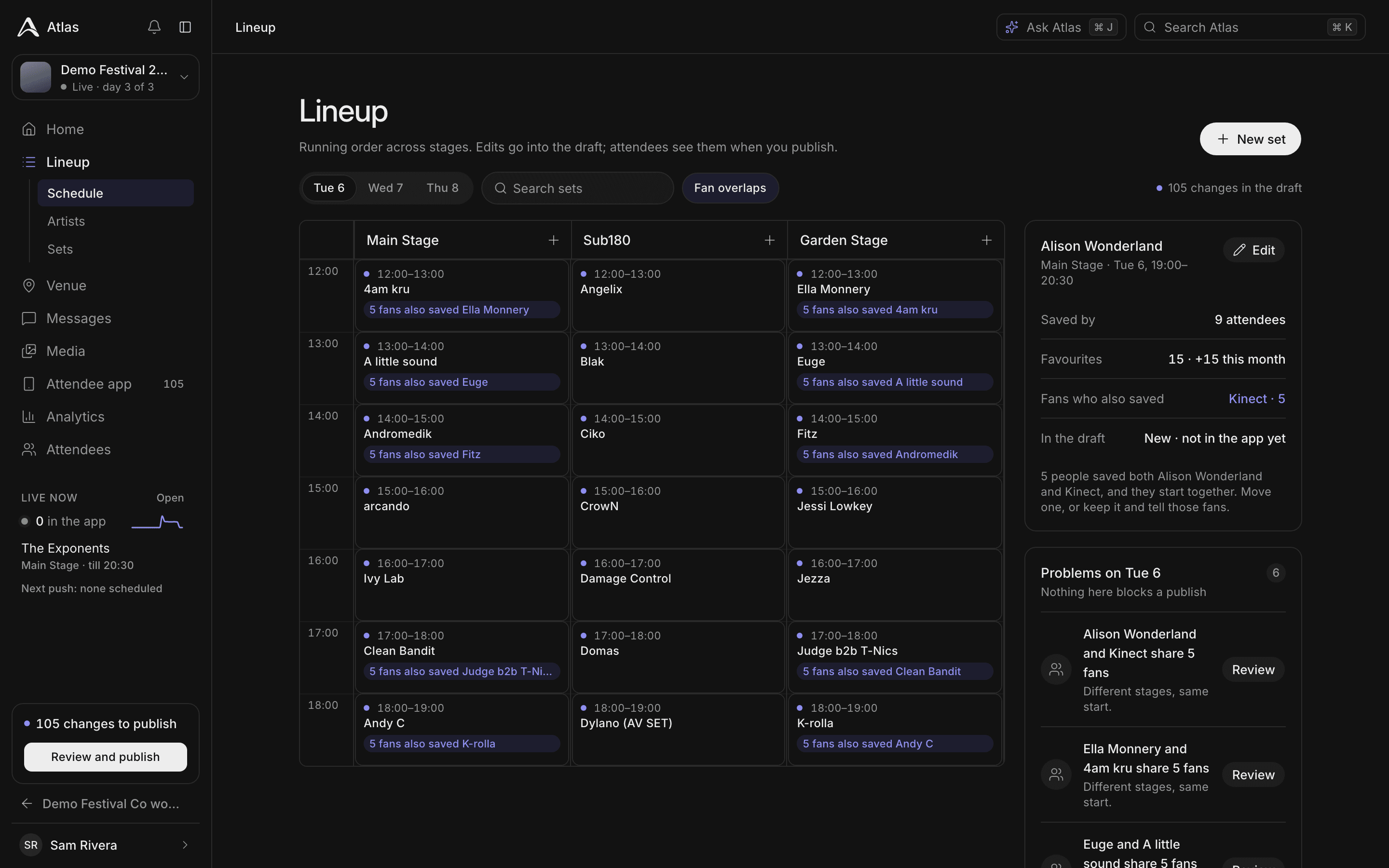Image resolution: width=1389 pixels, height=868 pixels.
Task: Open the Attendees list
Action: [x=106, y=449]
